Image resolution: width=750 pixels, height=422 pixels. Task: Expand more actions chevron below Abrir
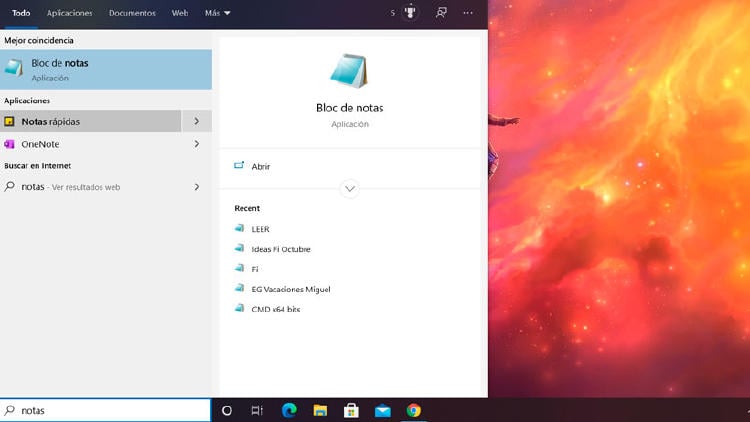[x=349, y=188]
